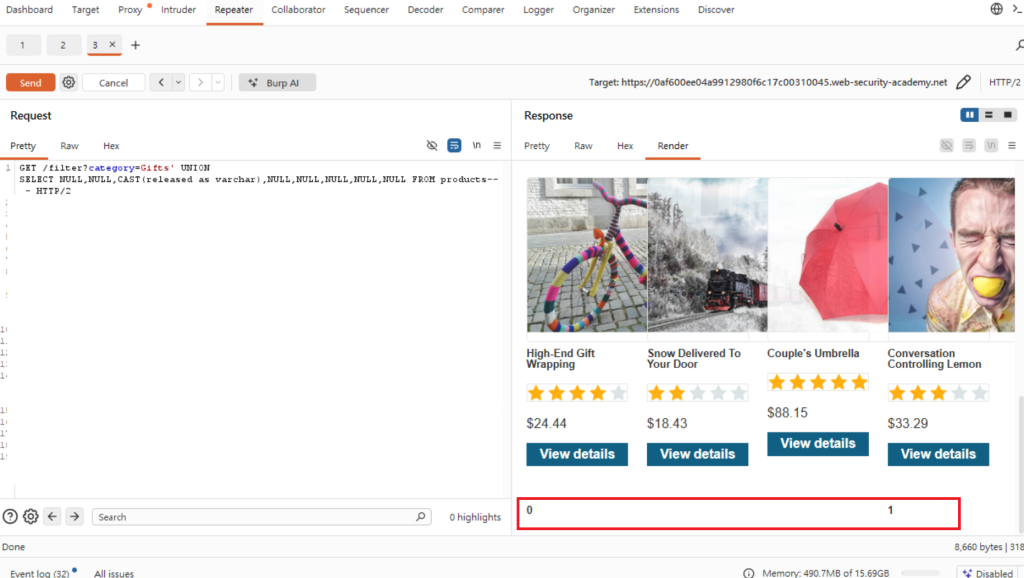Switch request view to Hex

coord(111,146)
